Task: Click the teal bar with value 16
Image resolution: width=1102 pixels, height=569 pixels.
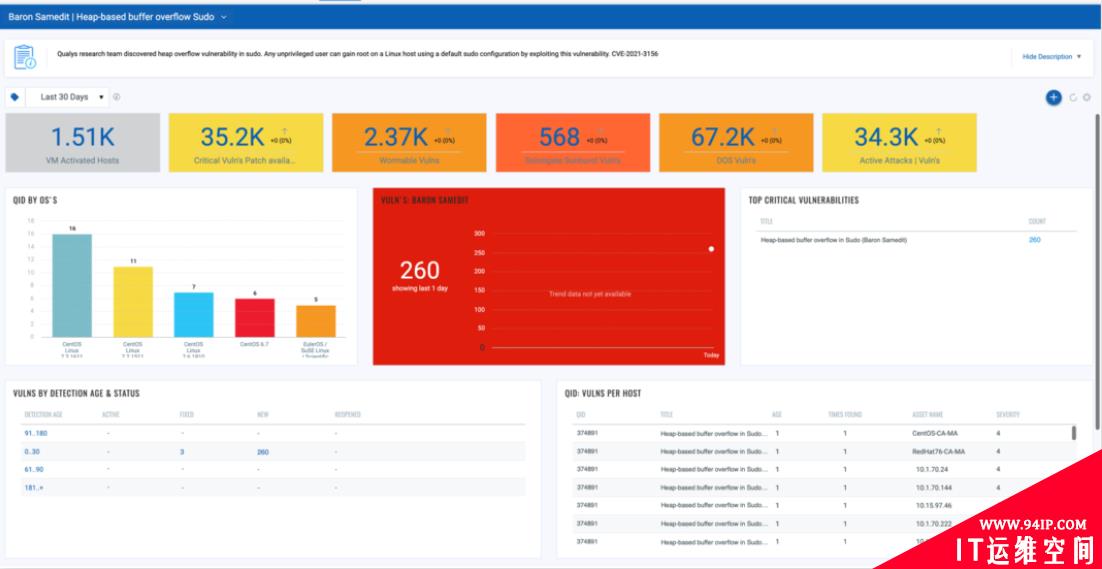Action: [x=72, y=285]
